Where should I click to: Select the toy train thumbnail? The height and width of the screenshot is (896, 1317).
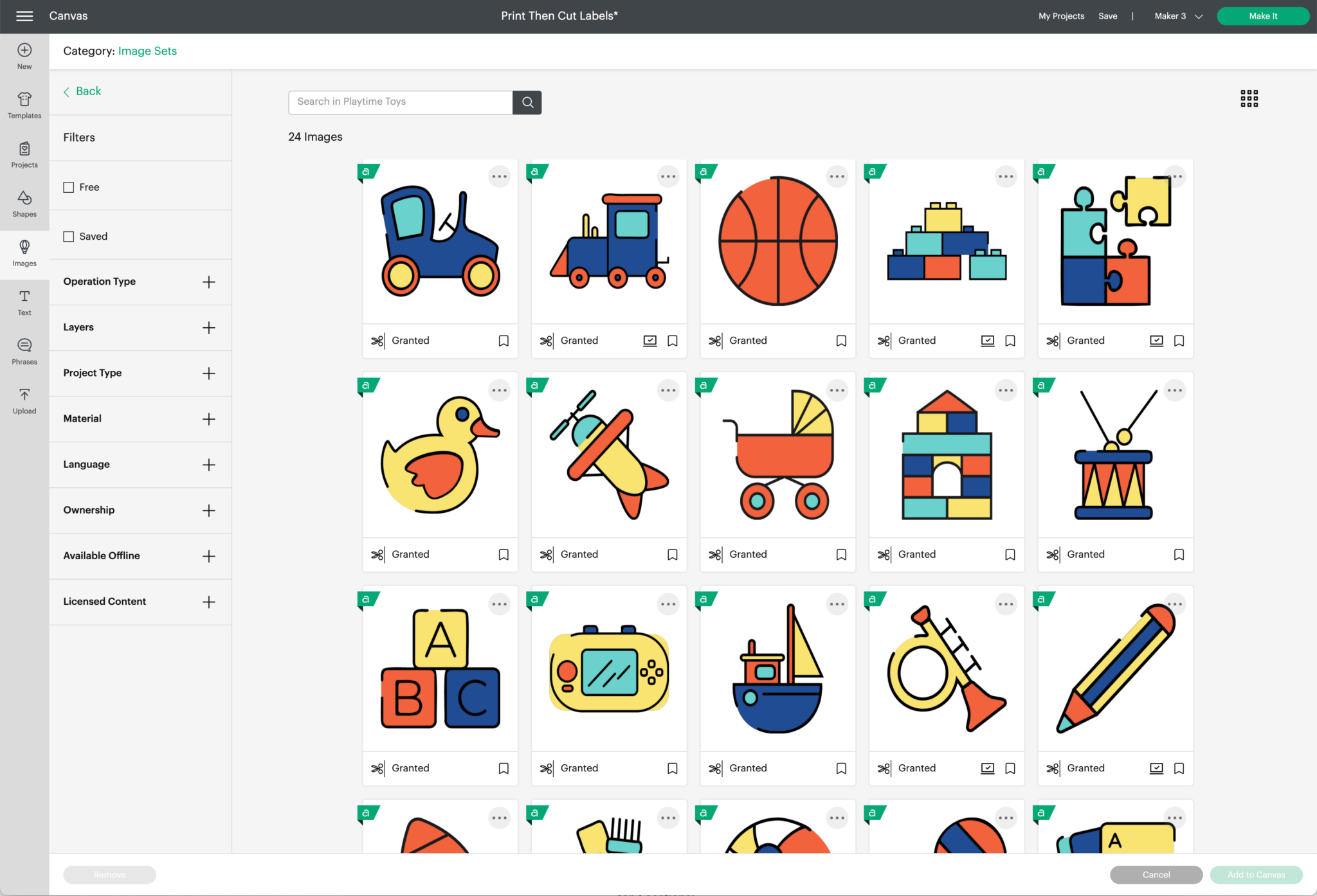608,242
